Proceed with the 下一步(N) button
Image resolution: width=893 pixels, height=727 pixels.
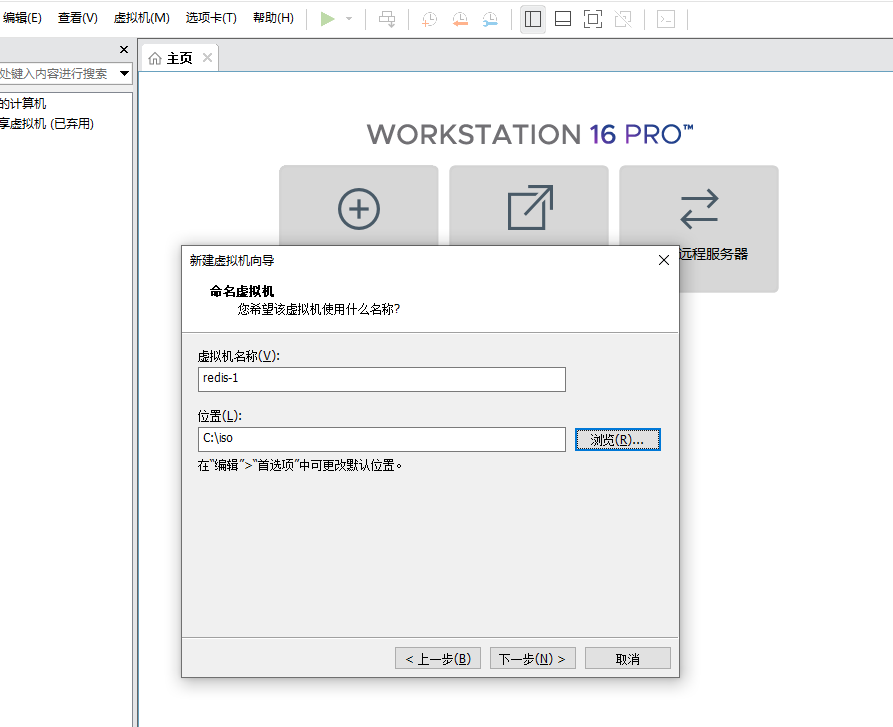coord(532,659)
